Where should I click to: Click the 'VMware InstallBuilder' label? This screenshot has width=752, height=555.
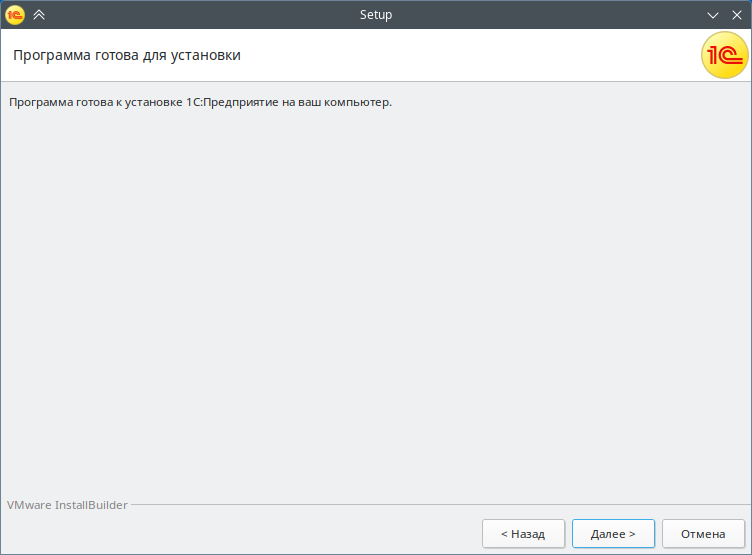[67, 505]
